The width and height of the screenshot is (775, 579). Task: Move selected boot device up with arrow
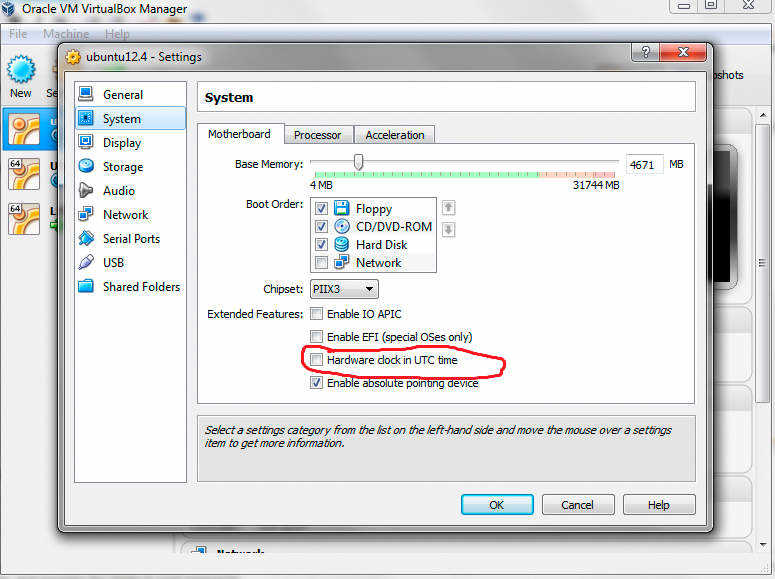point(448,208)
